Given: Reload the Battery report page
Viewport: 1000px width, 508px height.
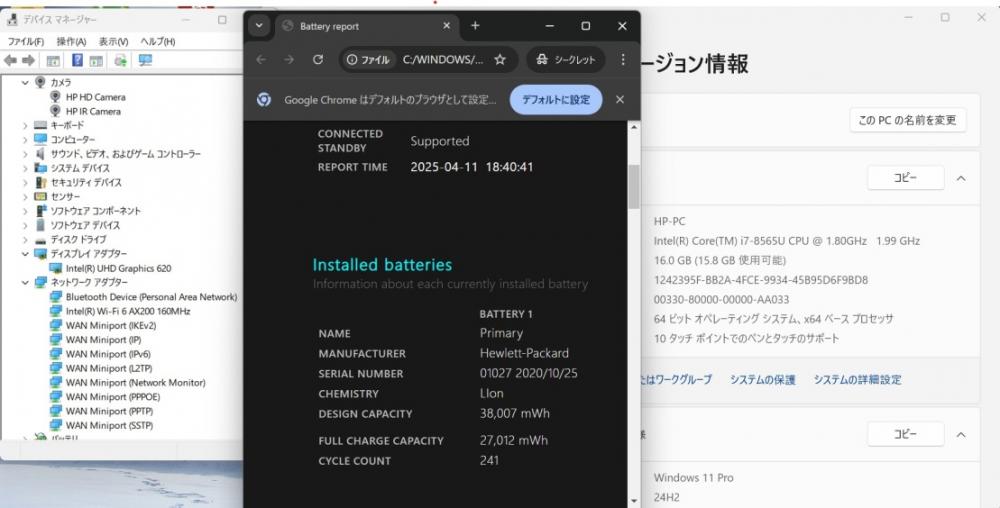Looking at the screenshot, I should (x=318, y=59).
